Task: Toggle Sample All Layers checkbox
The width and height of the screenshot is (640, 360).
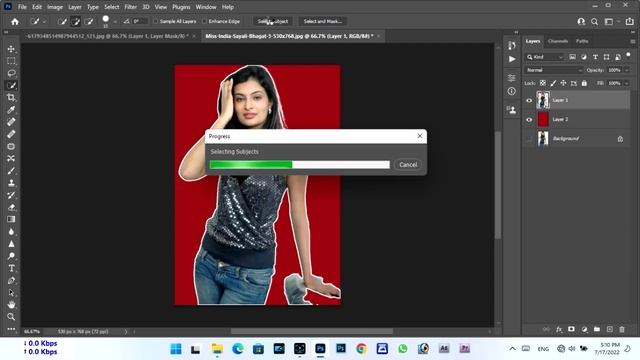Action: [156, 21]
